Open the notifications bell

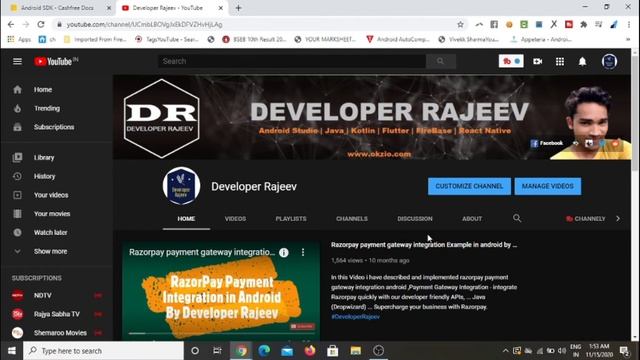click(x=582, y=62)
